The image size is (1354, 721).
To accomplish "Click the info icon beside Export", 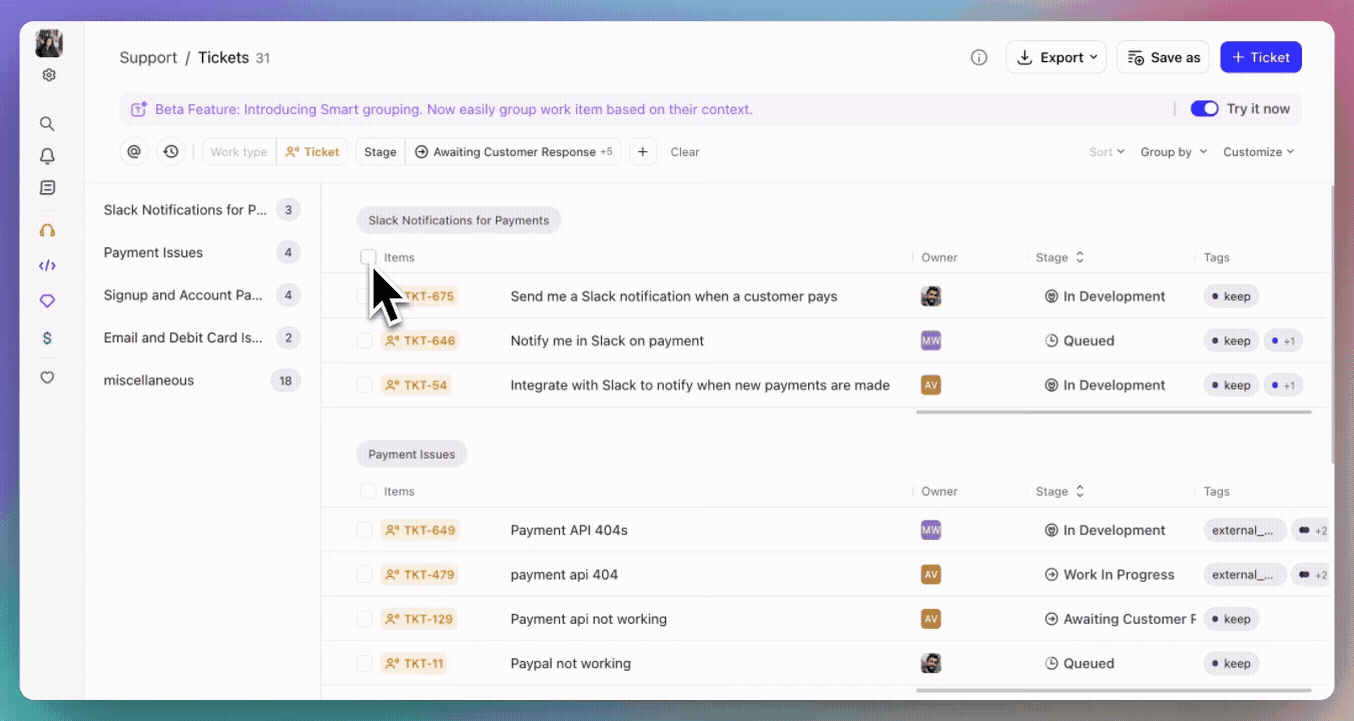I will (x=979, y=58).
